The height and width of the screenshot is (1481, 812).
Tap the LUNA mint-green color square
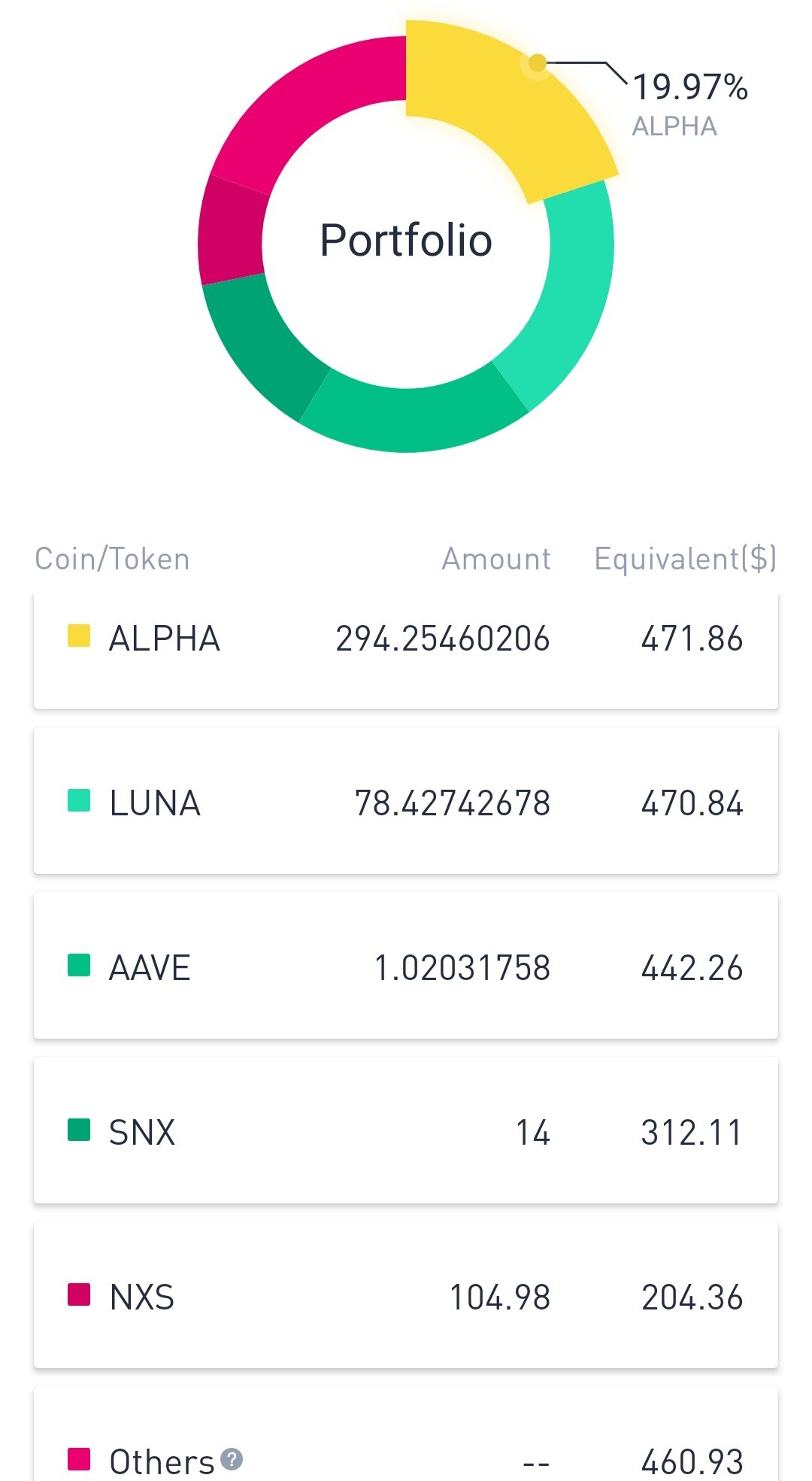tap(79, 800)
